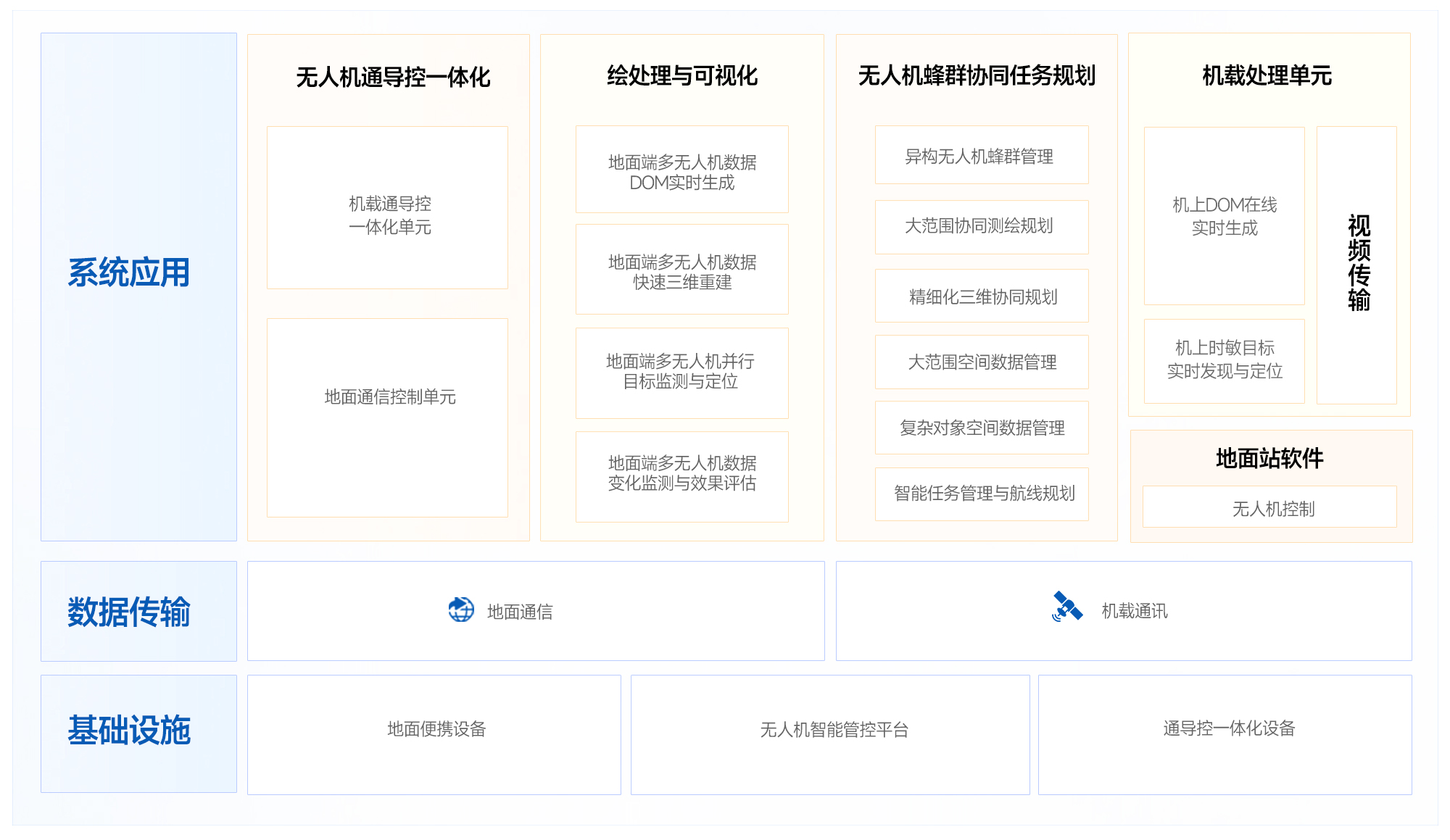Click the 变化监测与效果评估 box
This screenshot has height=840, width=1450.
(x=681, y=475)
